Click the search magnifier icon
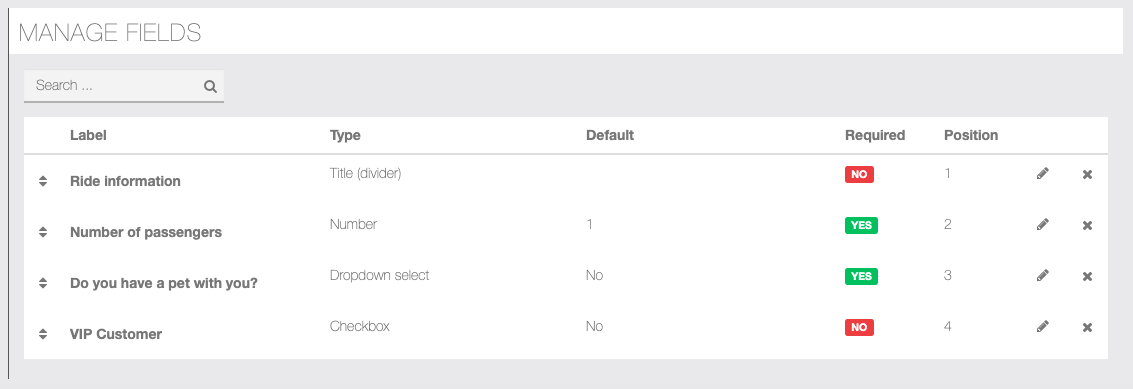Viewport: 1133px width, 389px height. [210, 87]
